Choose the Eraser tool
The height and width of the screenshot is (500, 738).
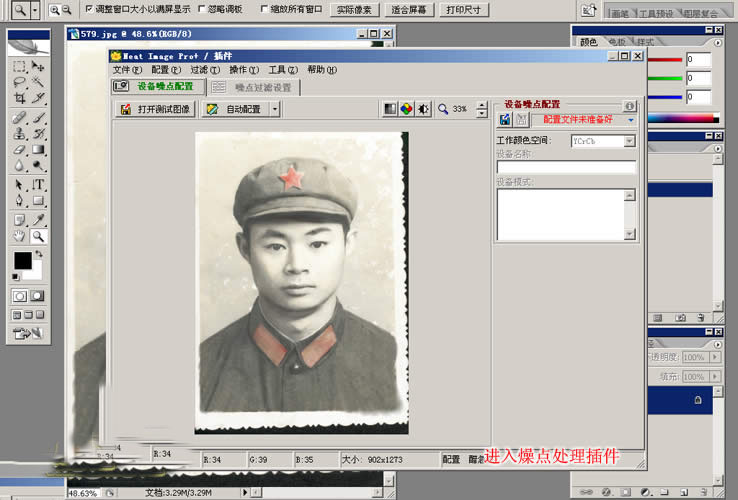point(19,150)
